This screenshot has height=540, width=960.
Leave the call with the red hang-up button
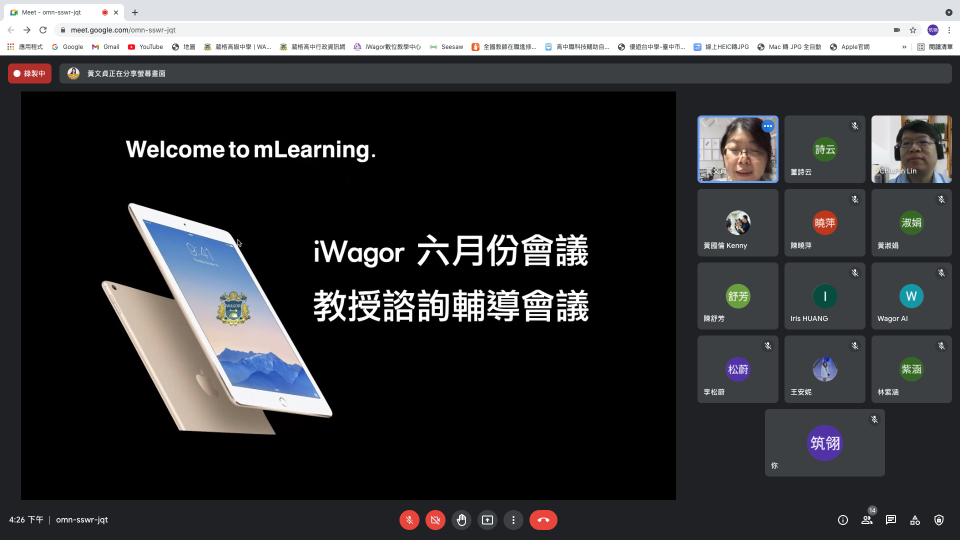543,520
